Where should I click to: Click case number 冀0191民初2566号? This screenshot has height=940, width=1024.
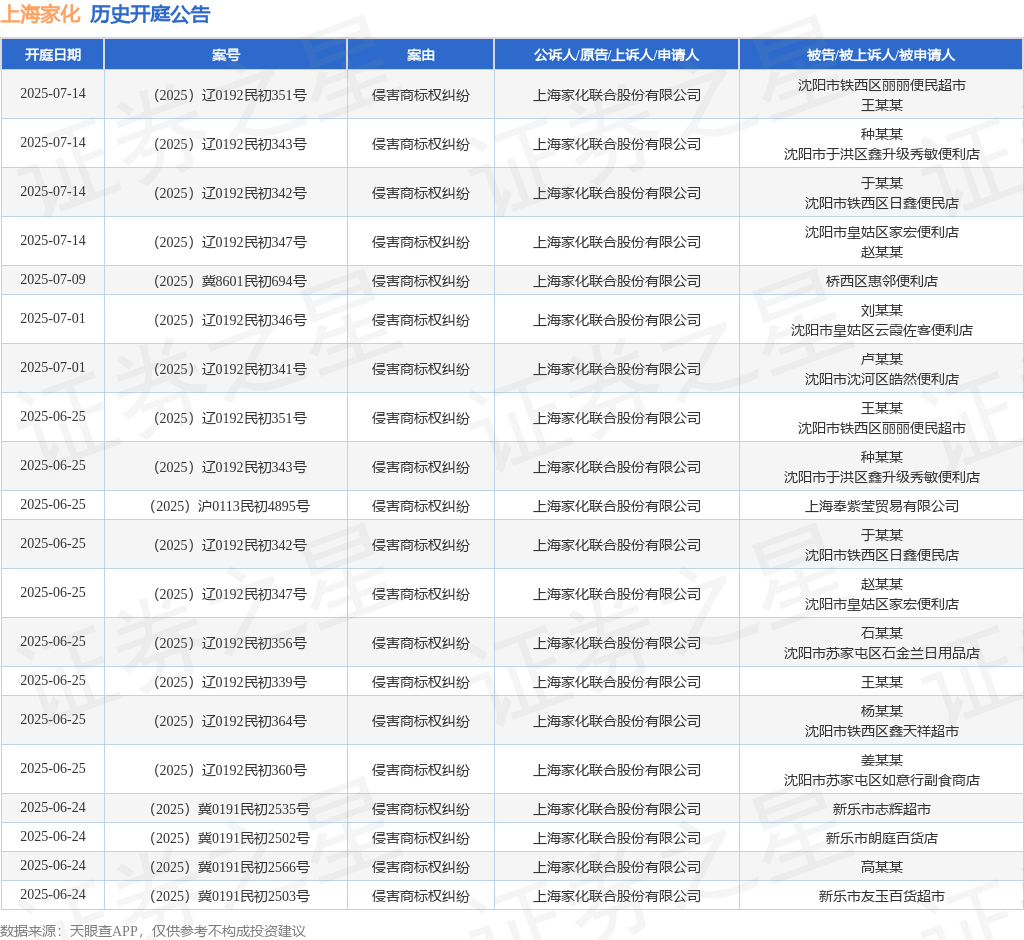230,867
